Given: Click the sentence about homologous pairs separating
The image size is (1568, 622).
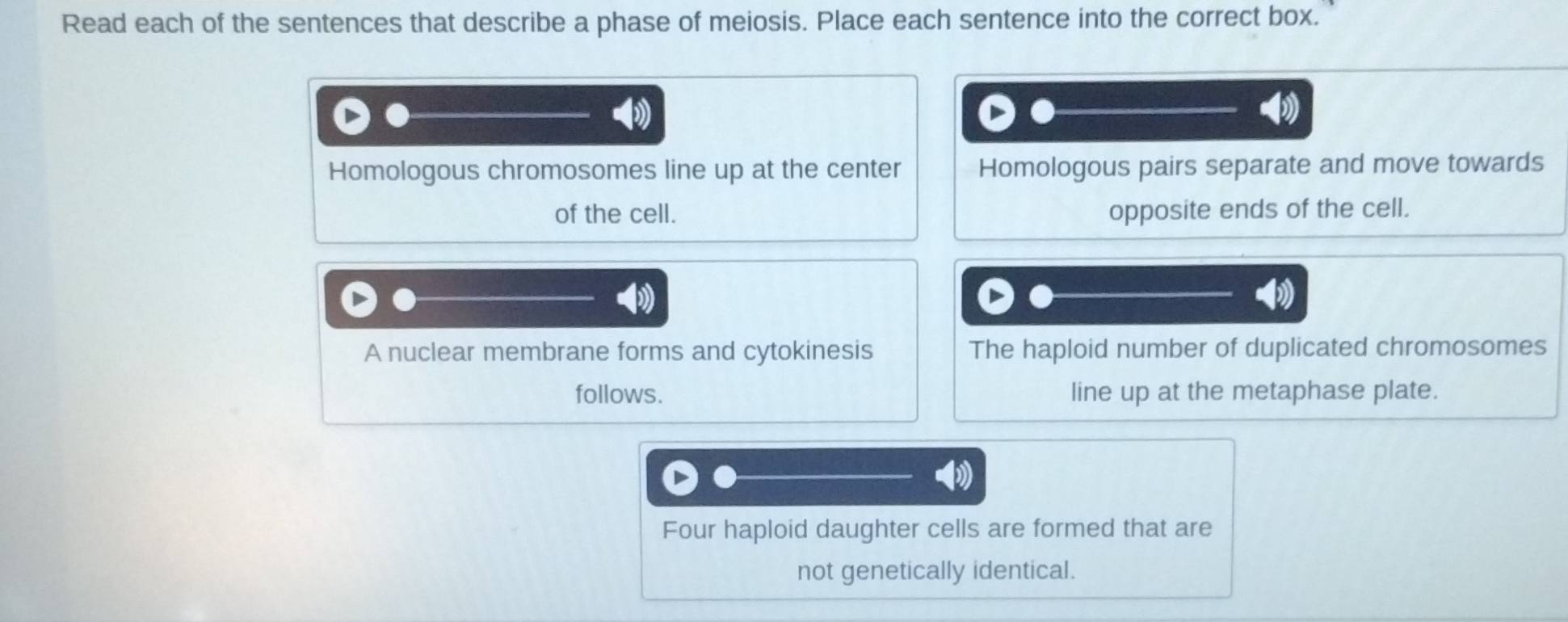Looking at the screenshot, I should tap(1256, 191).
